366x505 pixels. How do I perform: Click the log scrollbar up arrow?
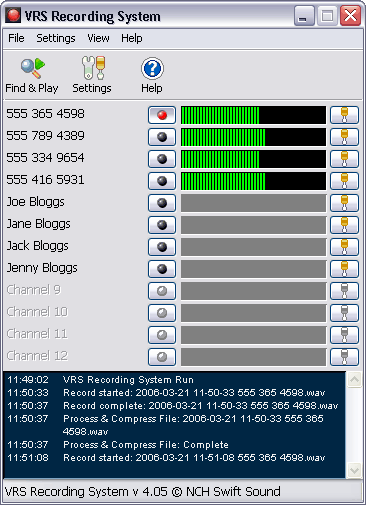tap(354, 380)
